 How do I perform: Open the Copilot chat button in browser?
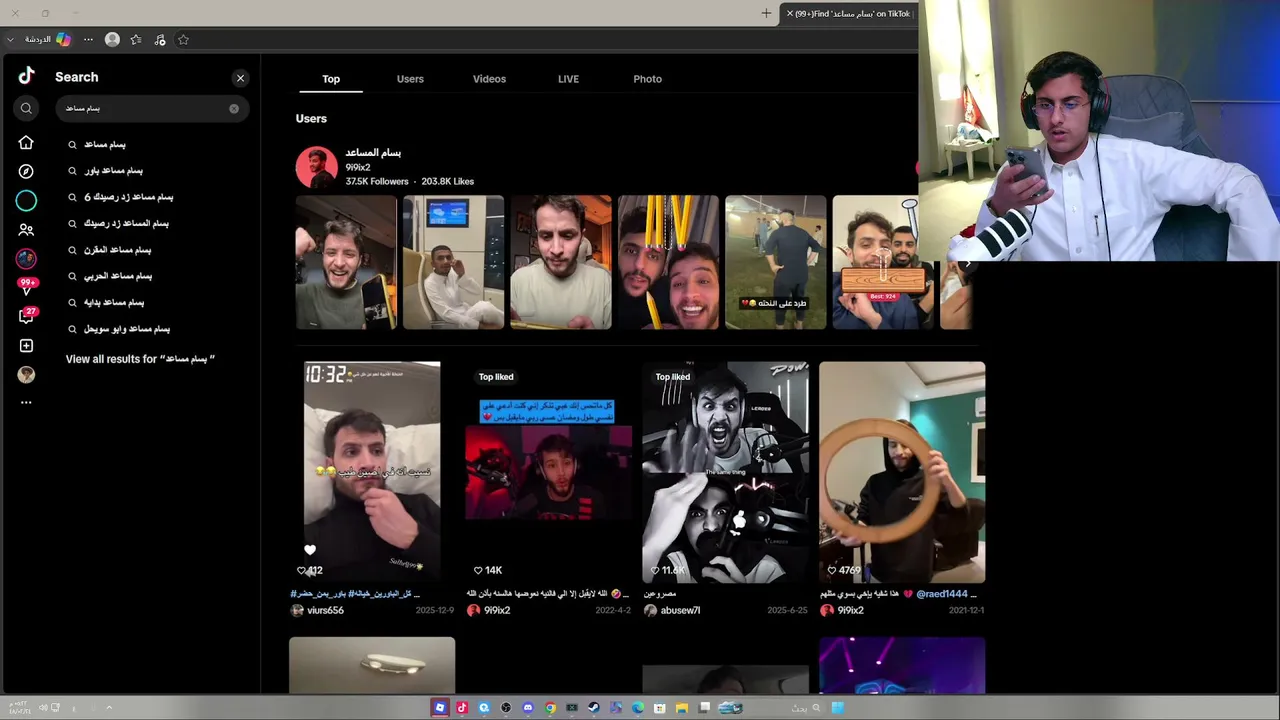(x=49, y=39)
